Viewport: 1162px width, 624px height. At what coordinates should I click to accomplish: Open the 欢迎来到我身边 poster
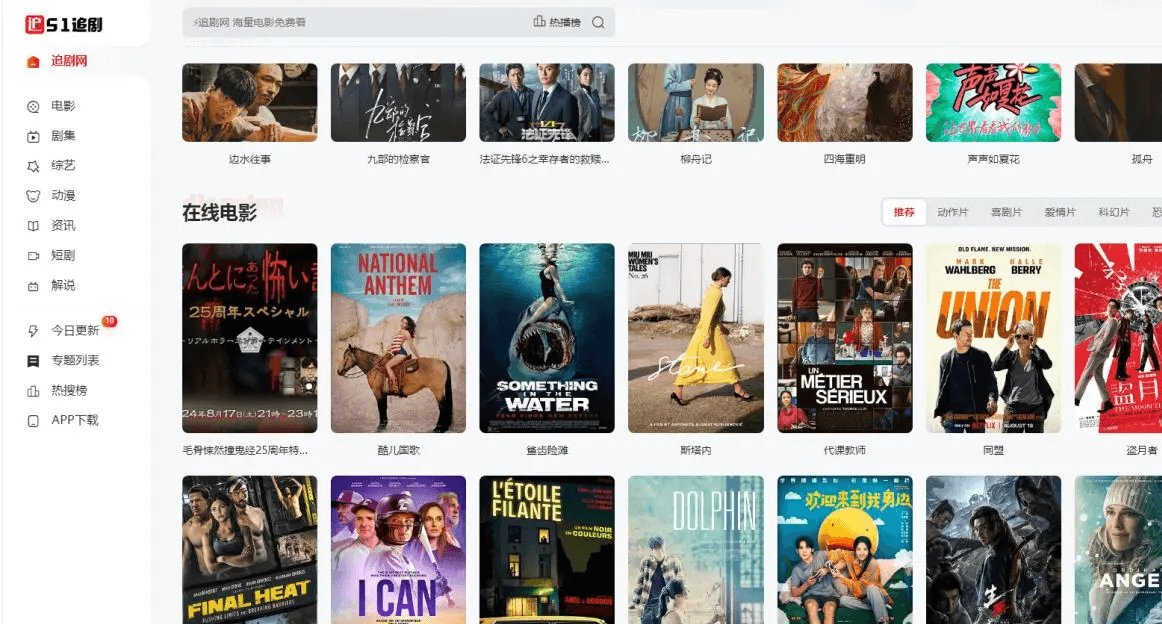(x=845, y=550)
